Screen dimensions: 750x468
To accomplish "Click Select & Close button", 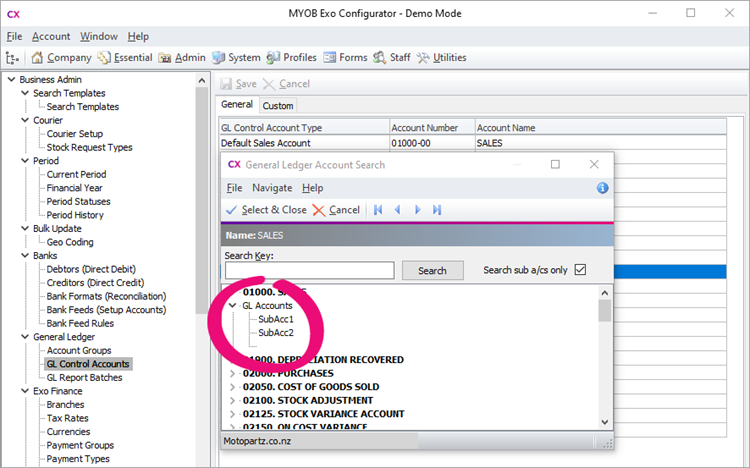I will [266, 210].
